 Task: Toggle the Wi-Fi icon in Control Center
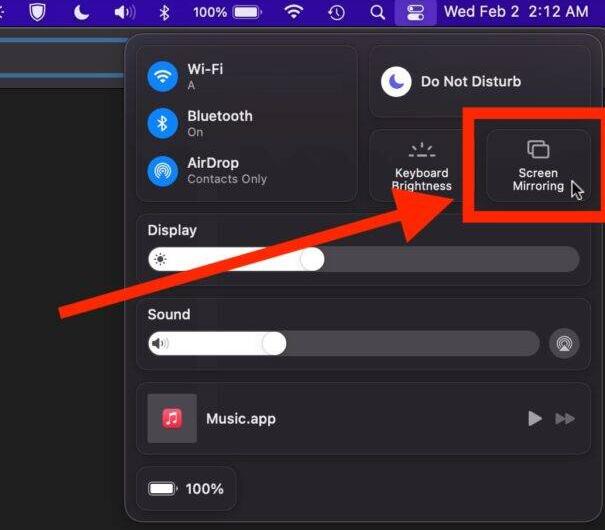(x=162, y=77)
